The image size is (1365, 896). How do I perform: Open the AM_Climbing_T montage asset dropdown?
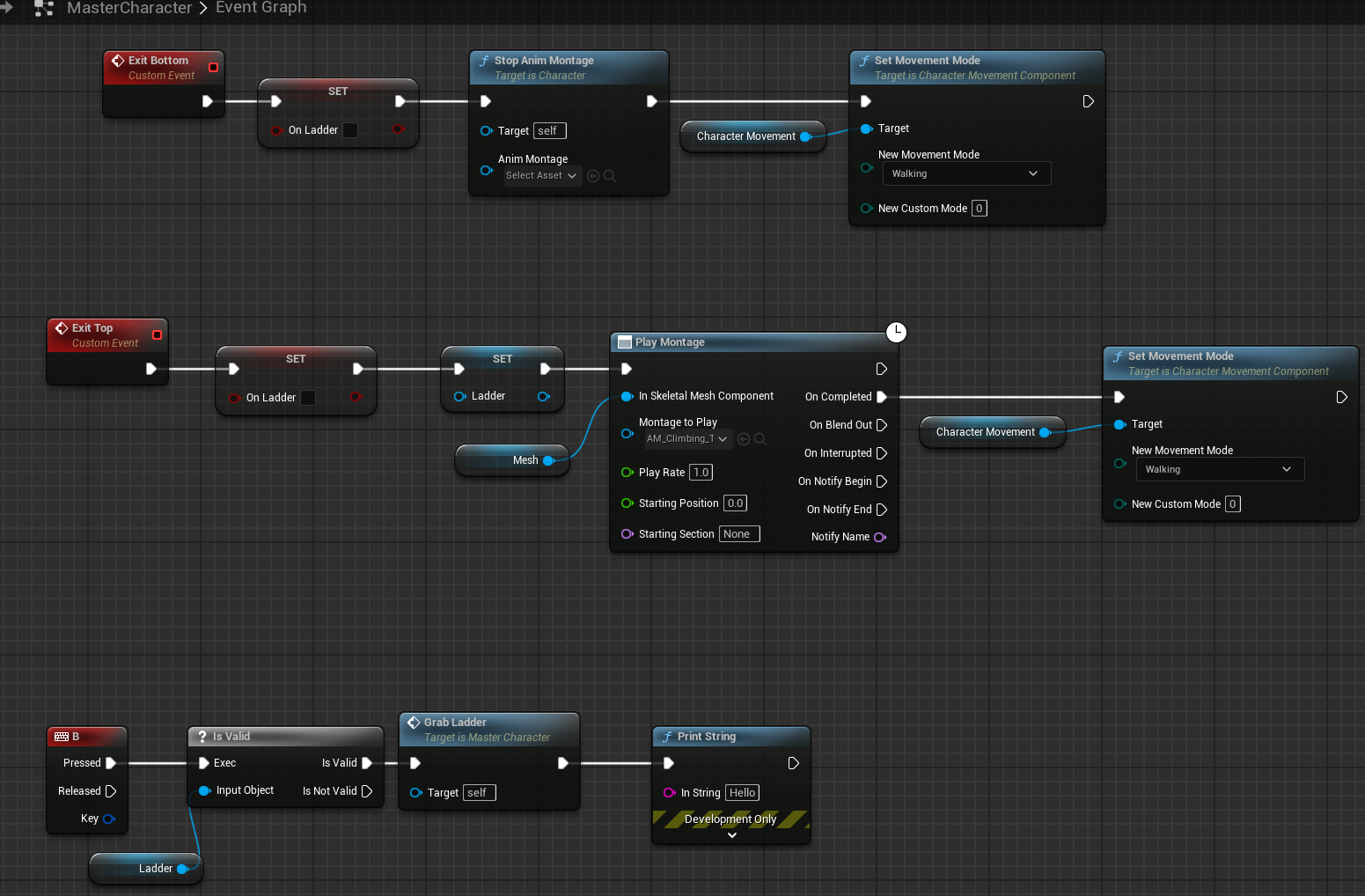pyautogui.click(x=687, y=439)
